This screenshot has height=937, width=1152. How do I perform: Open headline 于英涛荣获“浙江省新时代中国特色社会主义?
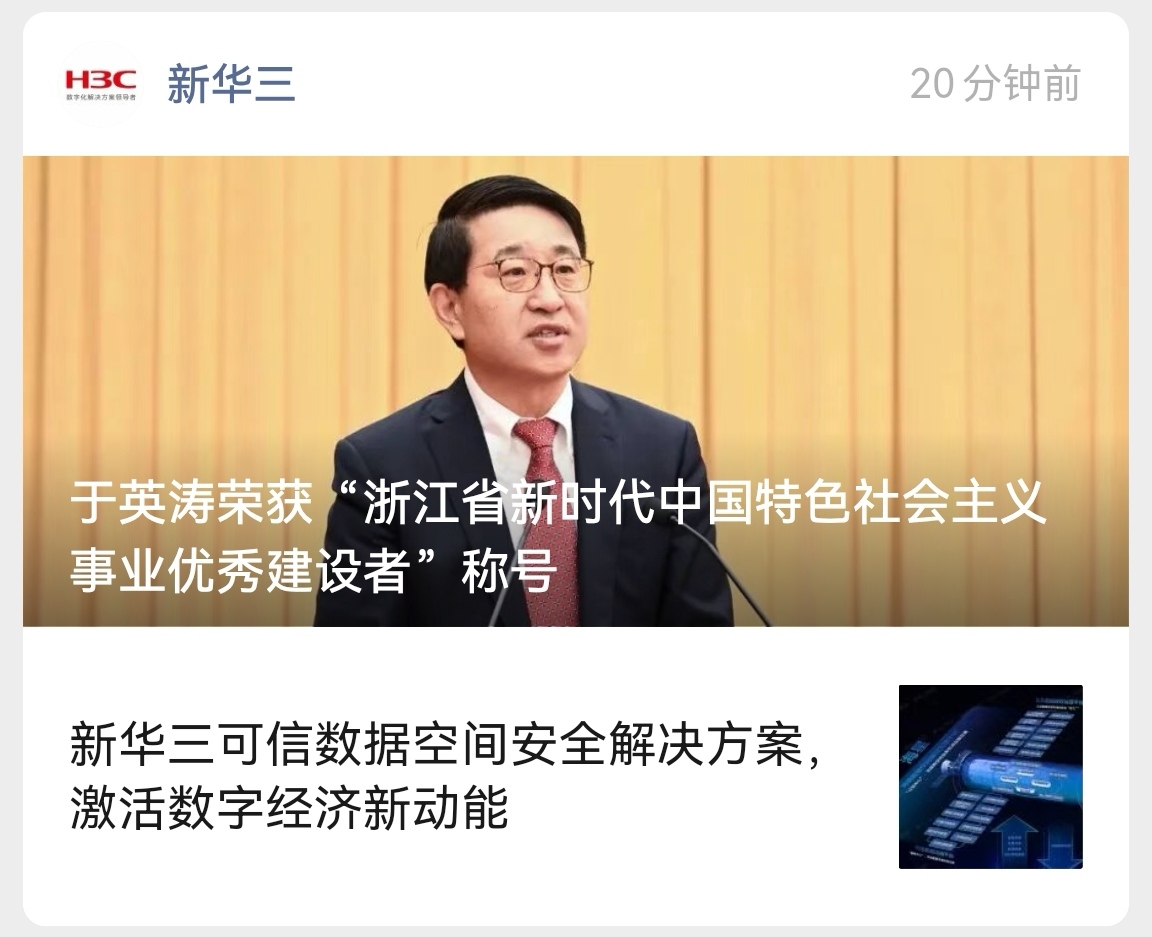(558, 503)
